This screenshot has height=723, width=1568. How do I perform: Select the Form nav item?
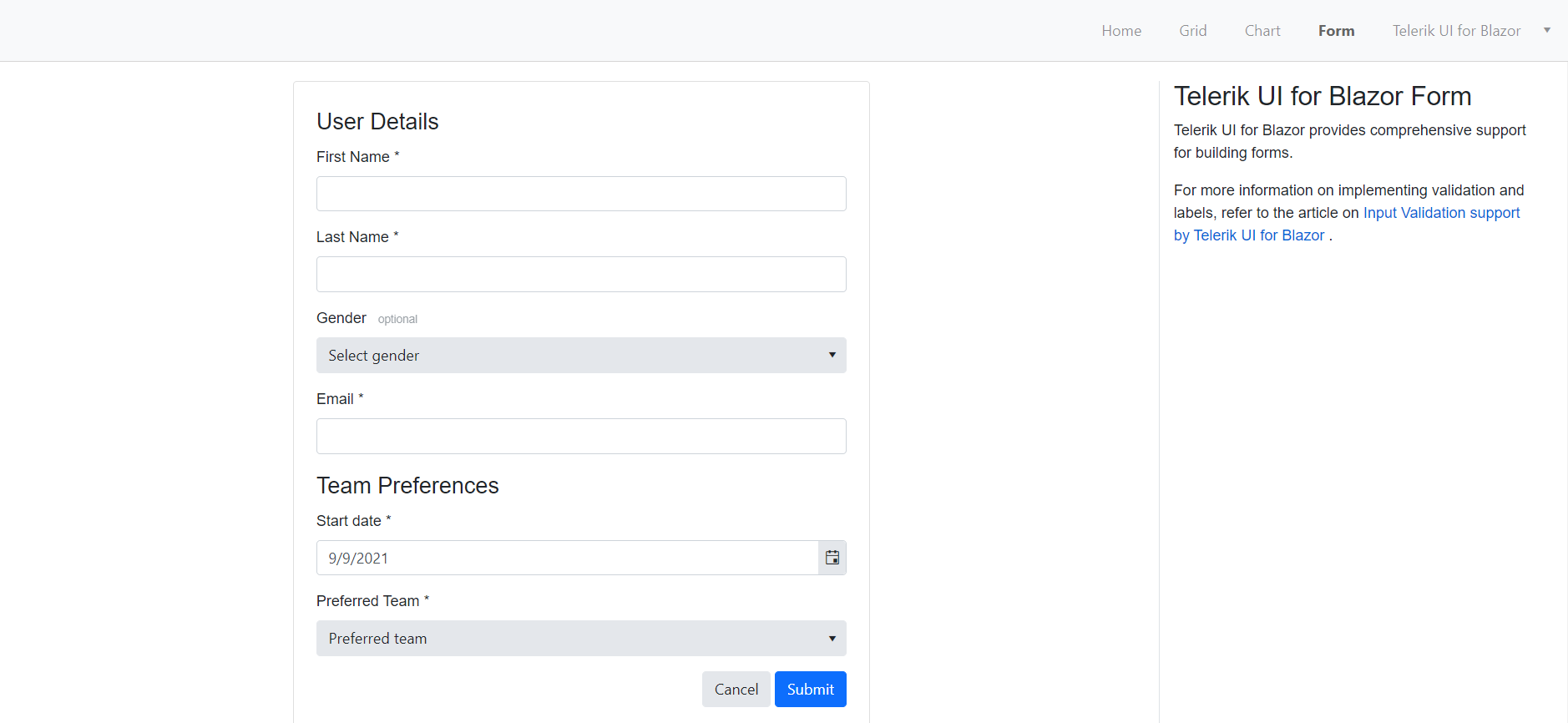coord(1337,31)
